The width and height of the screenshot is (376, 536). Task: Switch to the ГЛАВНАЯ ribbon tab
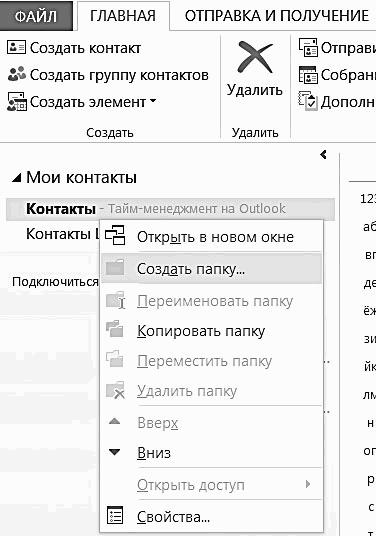click(123, 16)
